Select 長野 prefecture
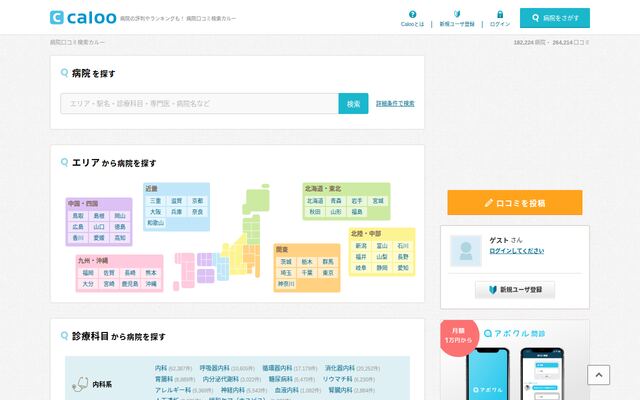Viewport: 640px width, 400px height. [403, 257]
